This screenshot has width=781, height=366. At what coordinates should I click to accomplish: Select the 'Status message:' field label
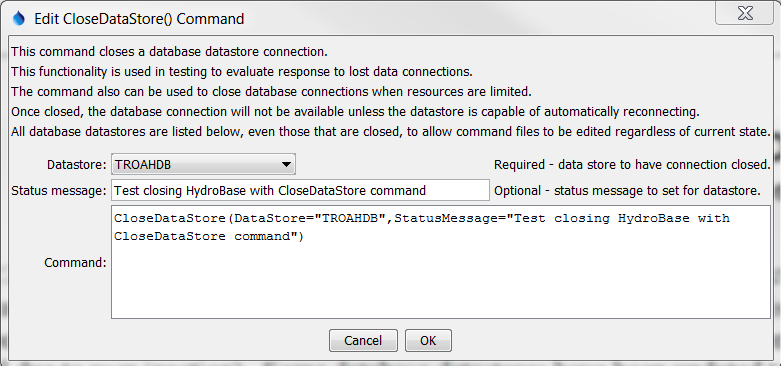59,191
